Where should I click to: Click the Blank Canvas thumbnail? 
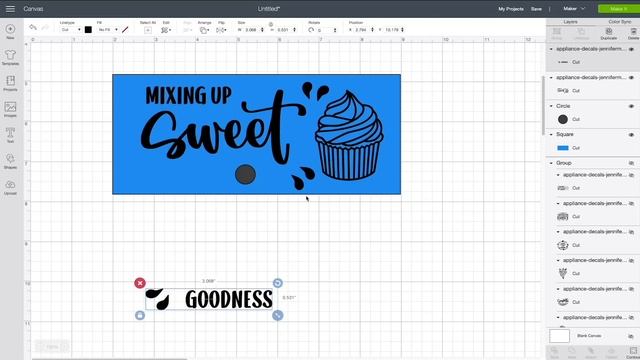click(x=559, y=336)
